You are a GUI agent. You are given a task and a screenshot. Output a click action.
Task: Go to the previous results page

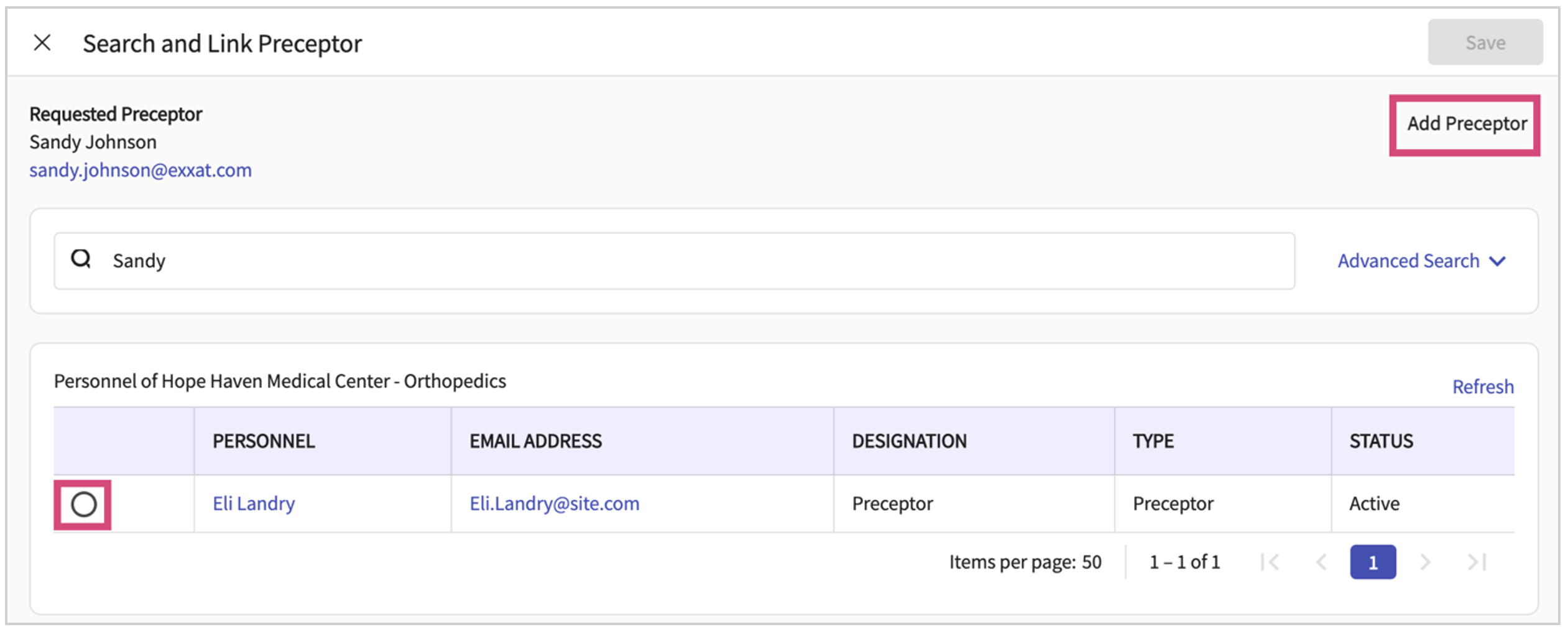point(1321,562)
